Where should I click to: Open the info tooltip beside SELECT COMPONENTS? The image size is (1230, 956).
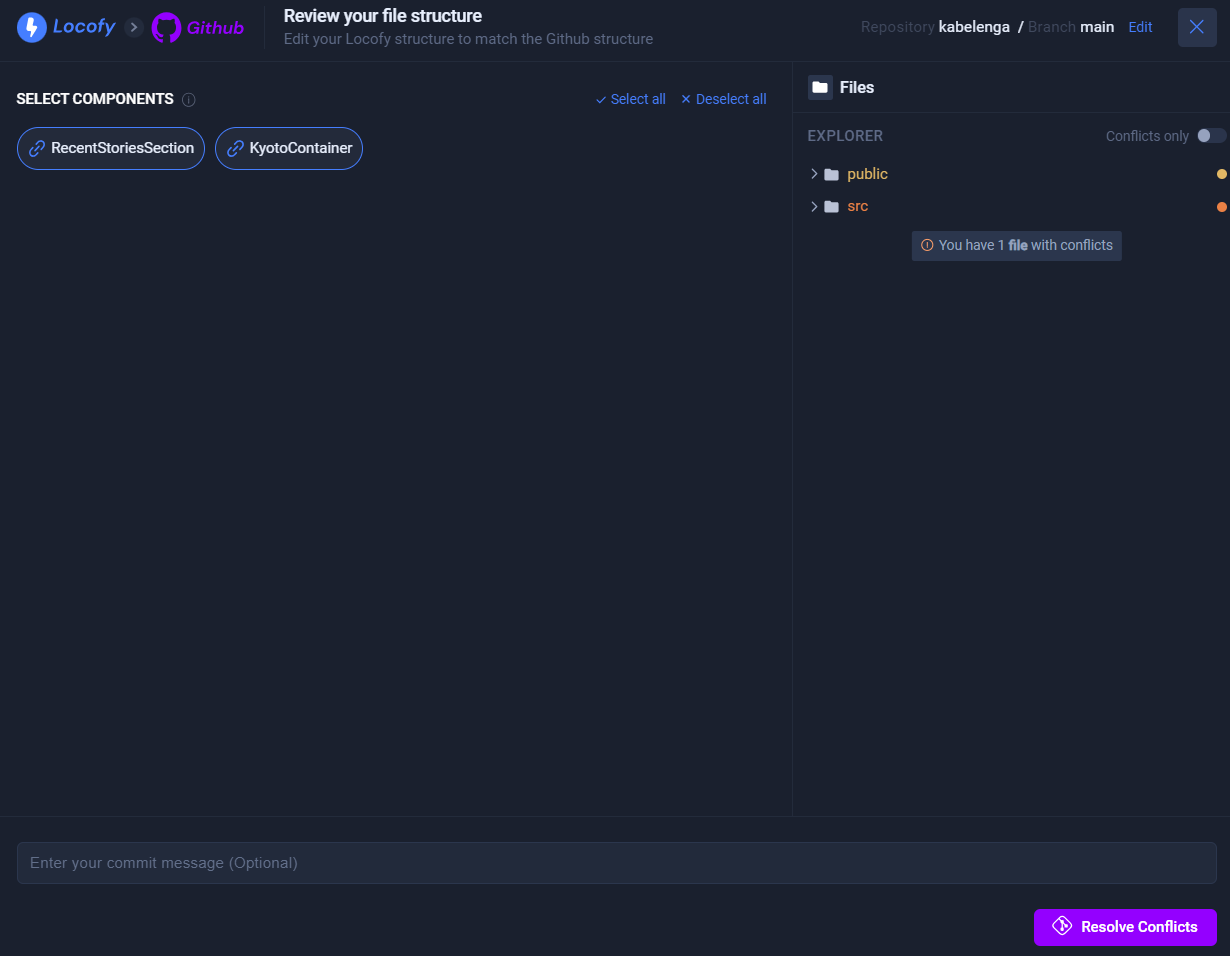point(189,99)
